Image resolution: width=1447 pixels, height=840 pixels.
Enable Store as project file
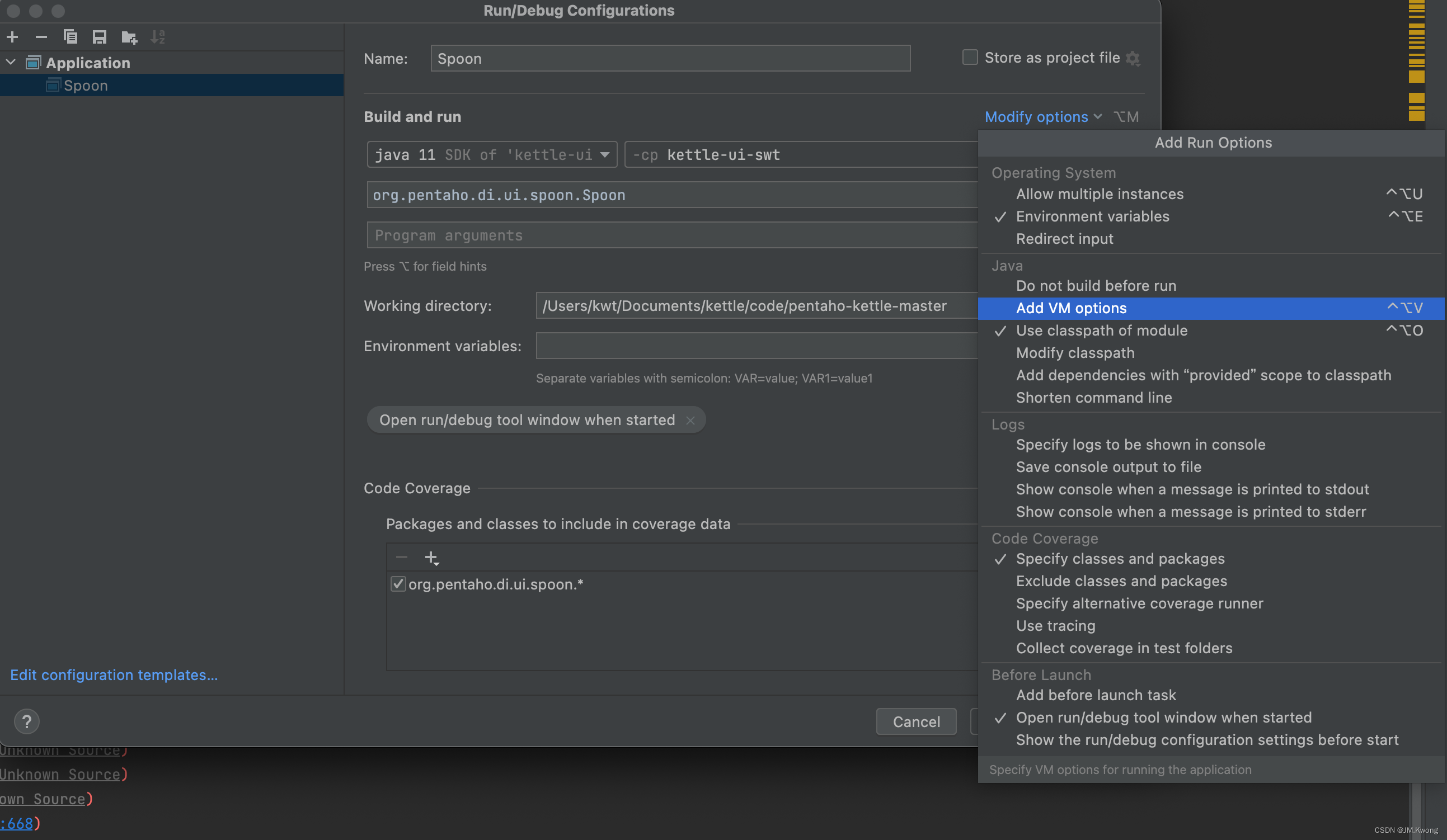(x=969, y=57)
